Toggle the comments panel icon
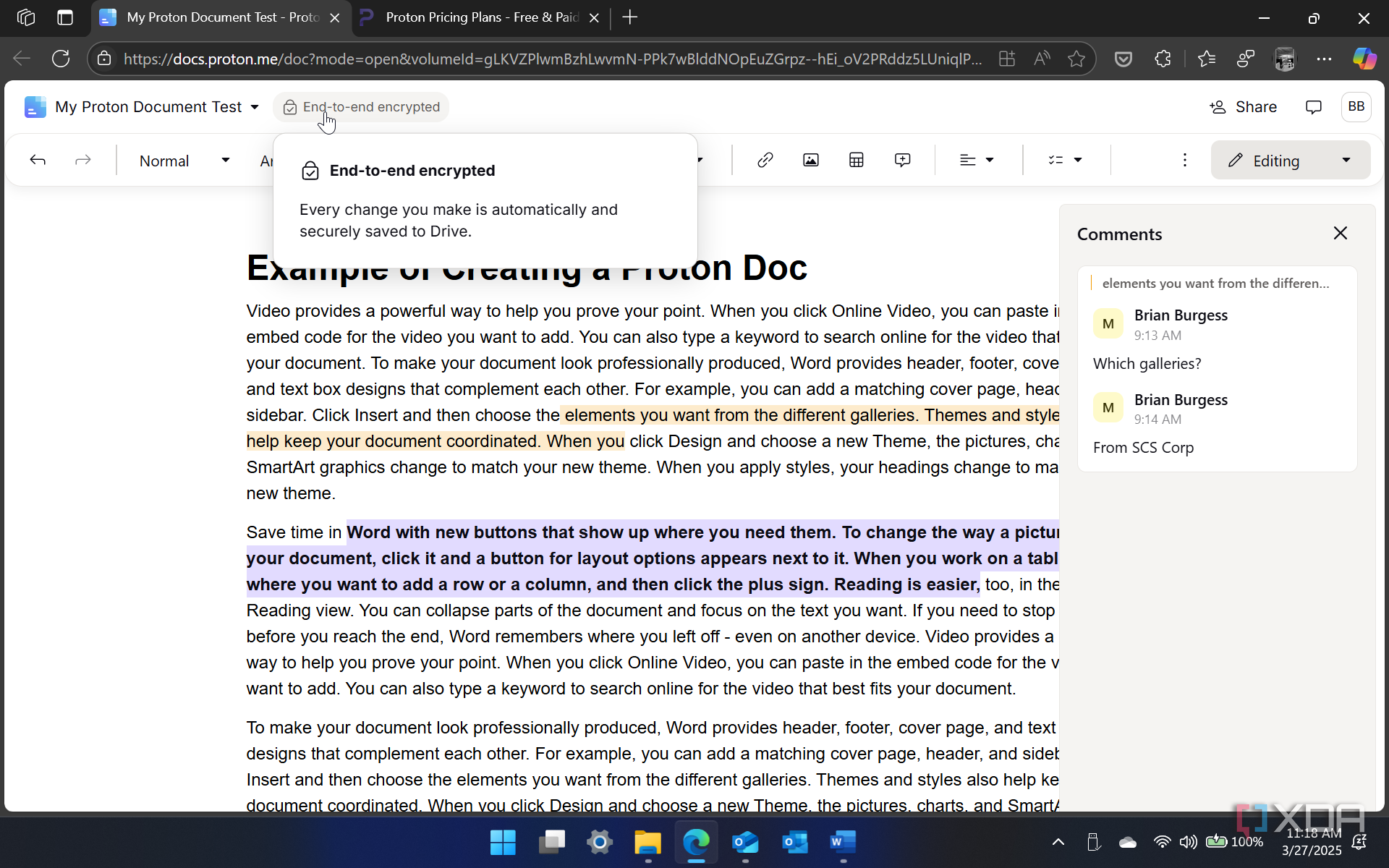 [1313, 107]
